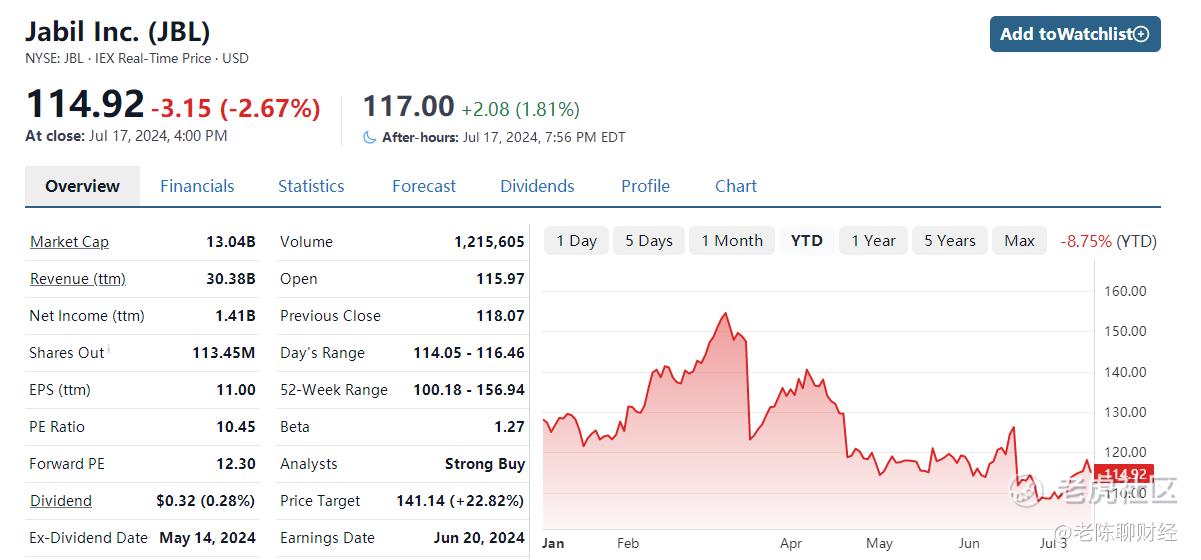Switch to the Statistics tab
The width and height of the screenshot is (1201, 560).
311,186
